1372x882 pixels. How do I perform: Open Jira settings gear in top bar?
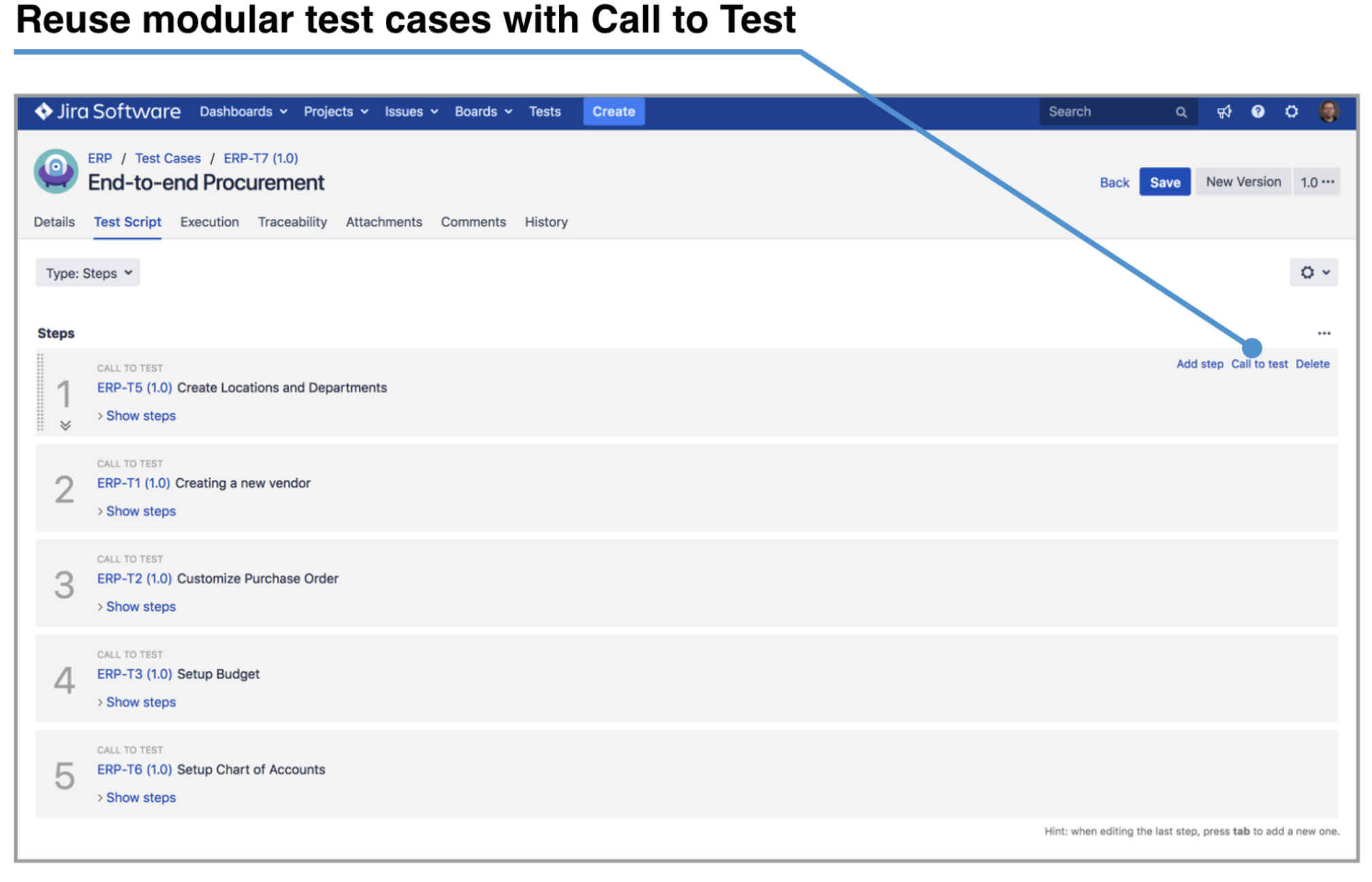click(1292, 111)
